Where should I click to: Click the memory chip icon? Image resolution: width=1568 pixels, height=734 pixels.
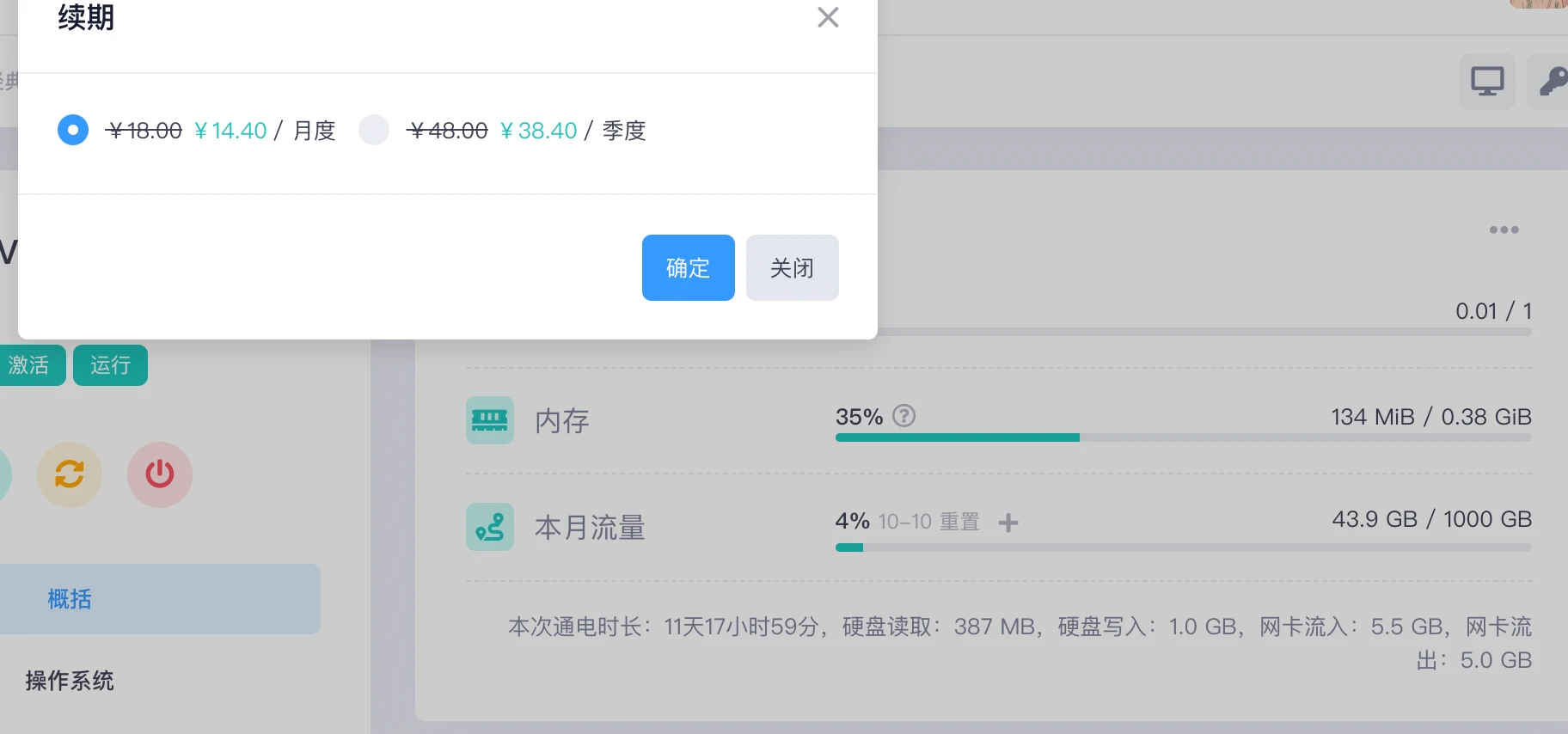490,420
